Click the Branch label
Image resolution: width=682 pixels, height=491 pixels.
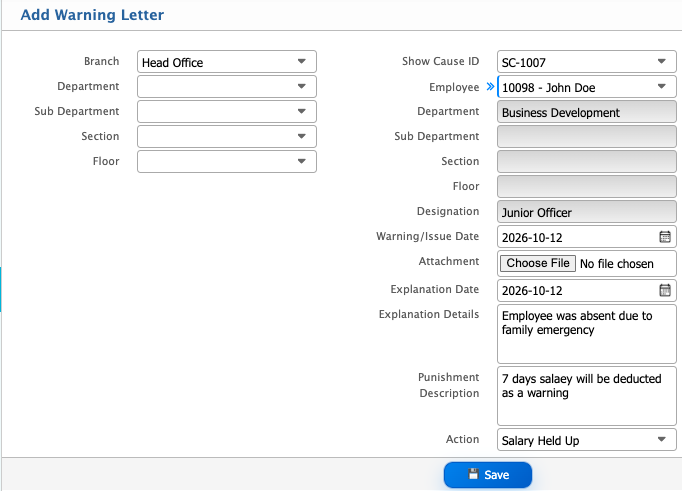pos(101,61)
